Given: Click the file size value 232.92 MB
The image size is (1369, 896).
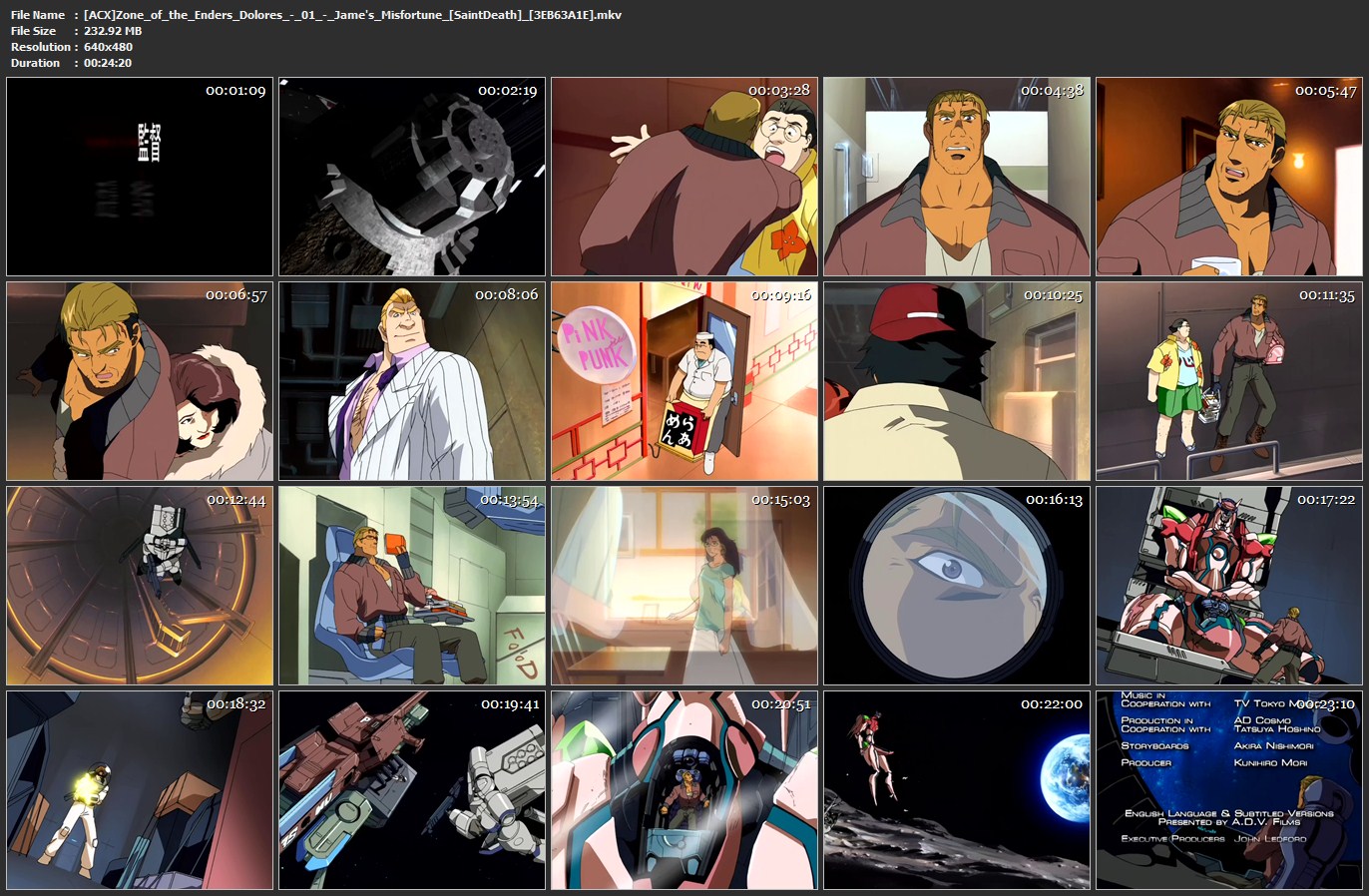Looking at the screenshot, I should point(113,31).
